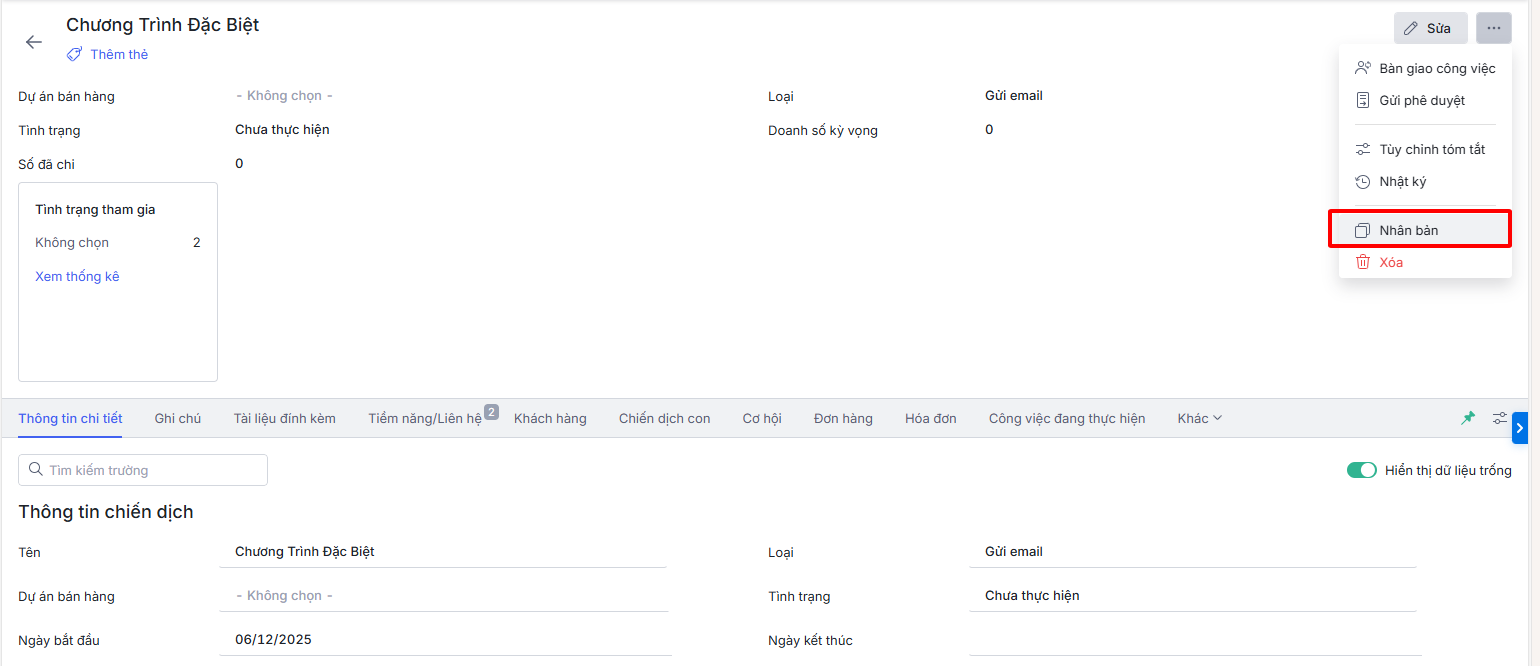Expand the Khác tab dropdown
This screenshot has width=1540, height=666.
coord(1199,418)
